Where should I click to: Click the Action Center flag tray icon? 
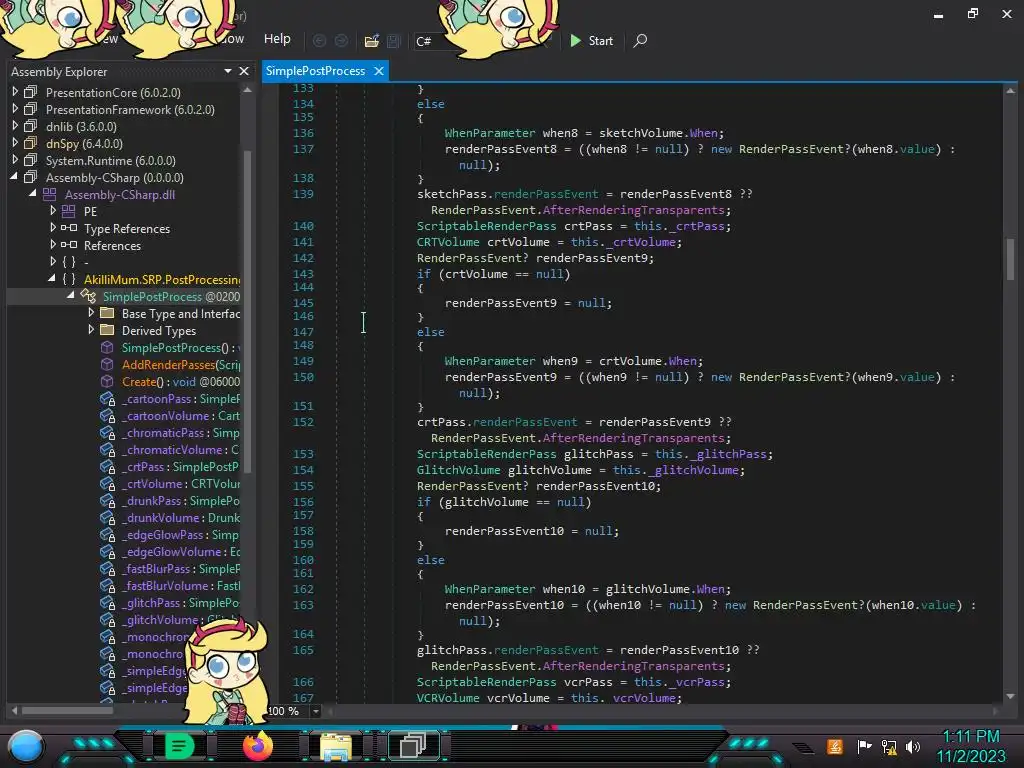[x=865, y=746]
